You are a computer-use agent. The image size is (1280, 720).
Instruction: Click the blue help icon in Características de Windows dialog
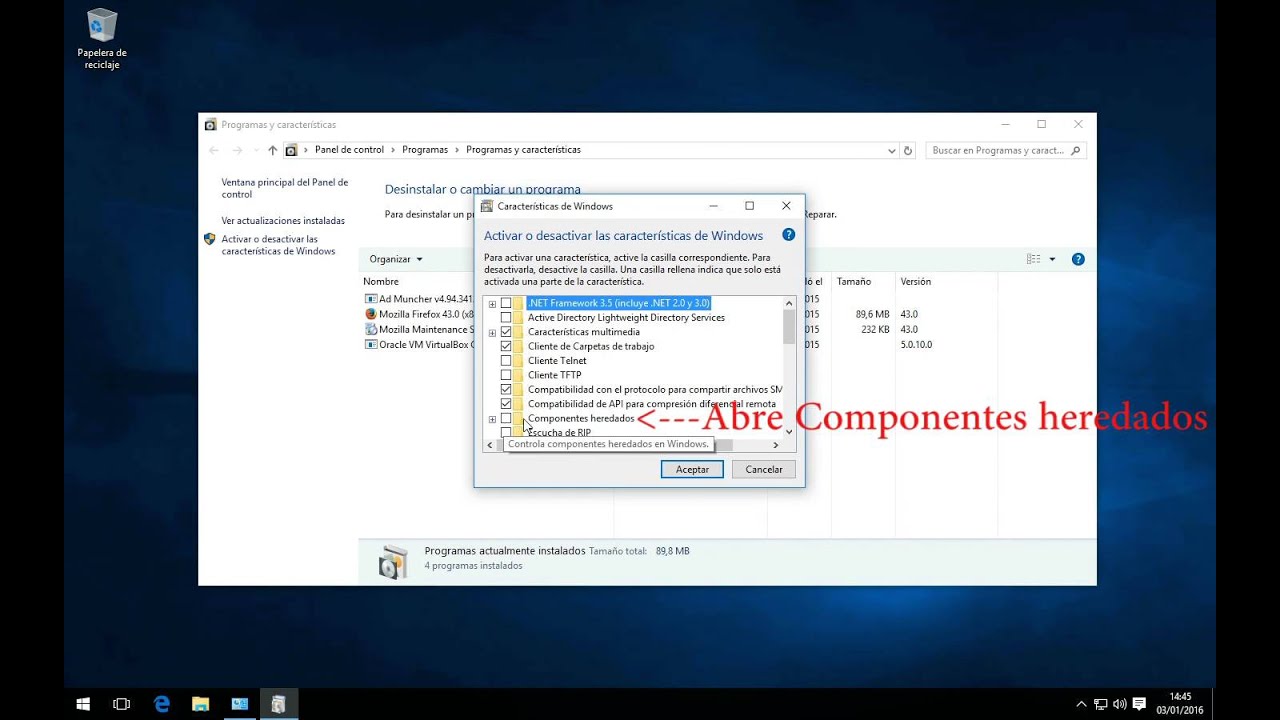pos(788,235)
